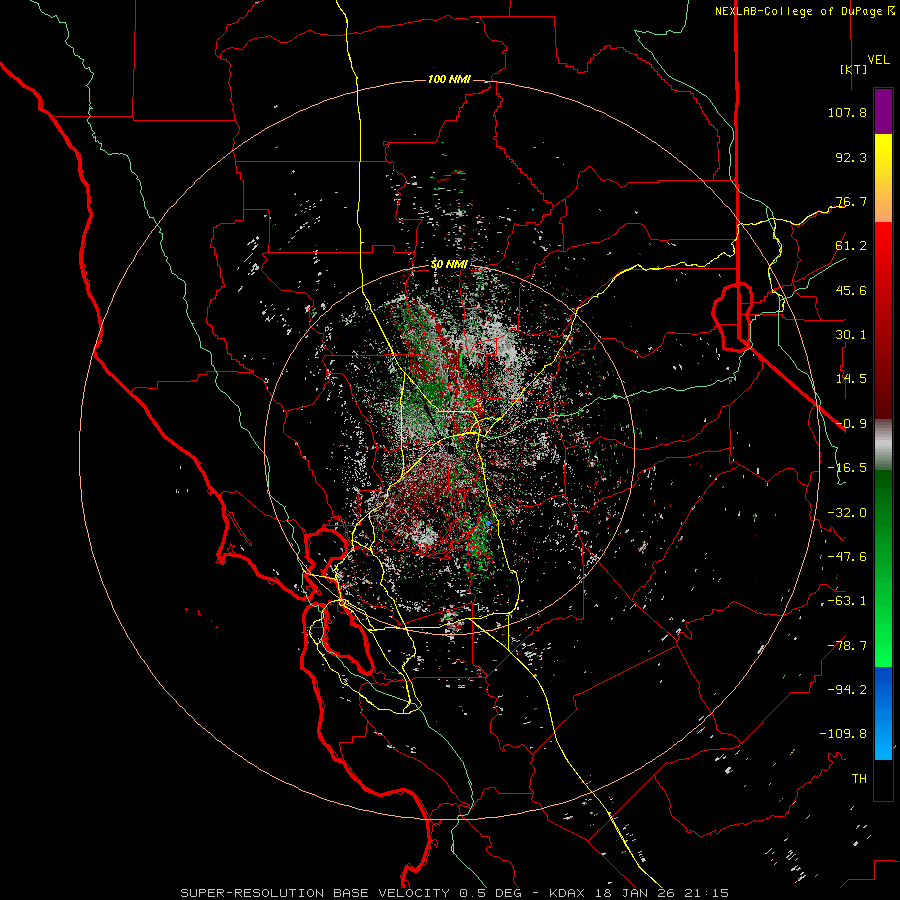This screenshot has height=900, width=900.
Task: Click the -109.8 legend value
Action: pos(843,734)
